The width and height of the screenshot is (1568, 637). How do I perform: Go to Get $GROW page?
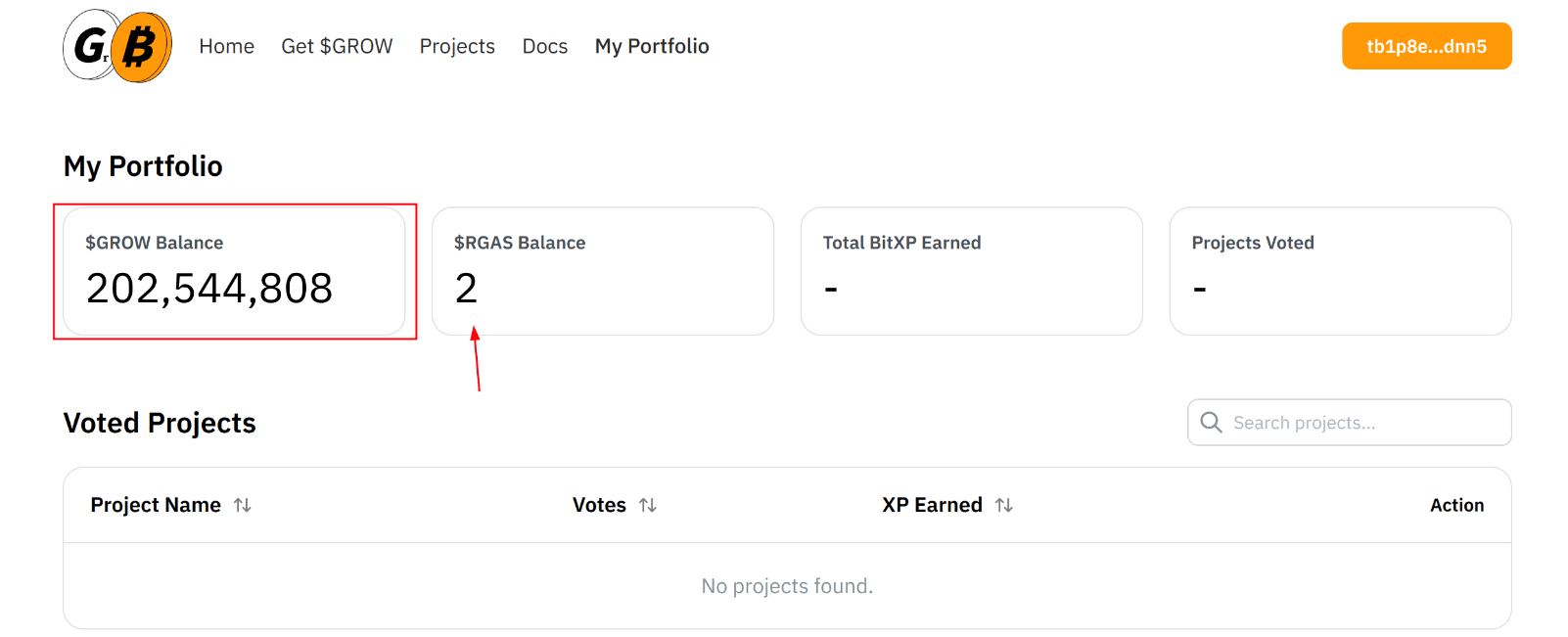[337, 46]
